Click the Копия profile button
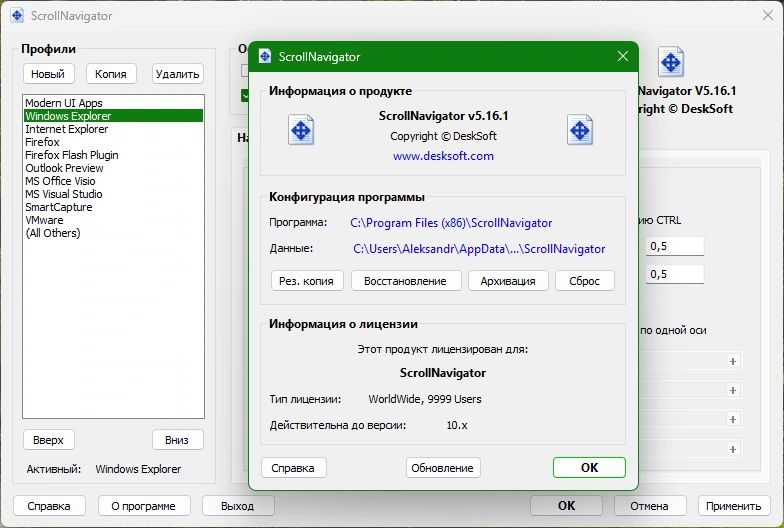 pyautogui.click(x=111, y=74)
